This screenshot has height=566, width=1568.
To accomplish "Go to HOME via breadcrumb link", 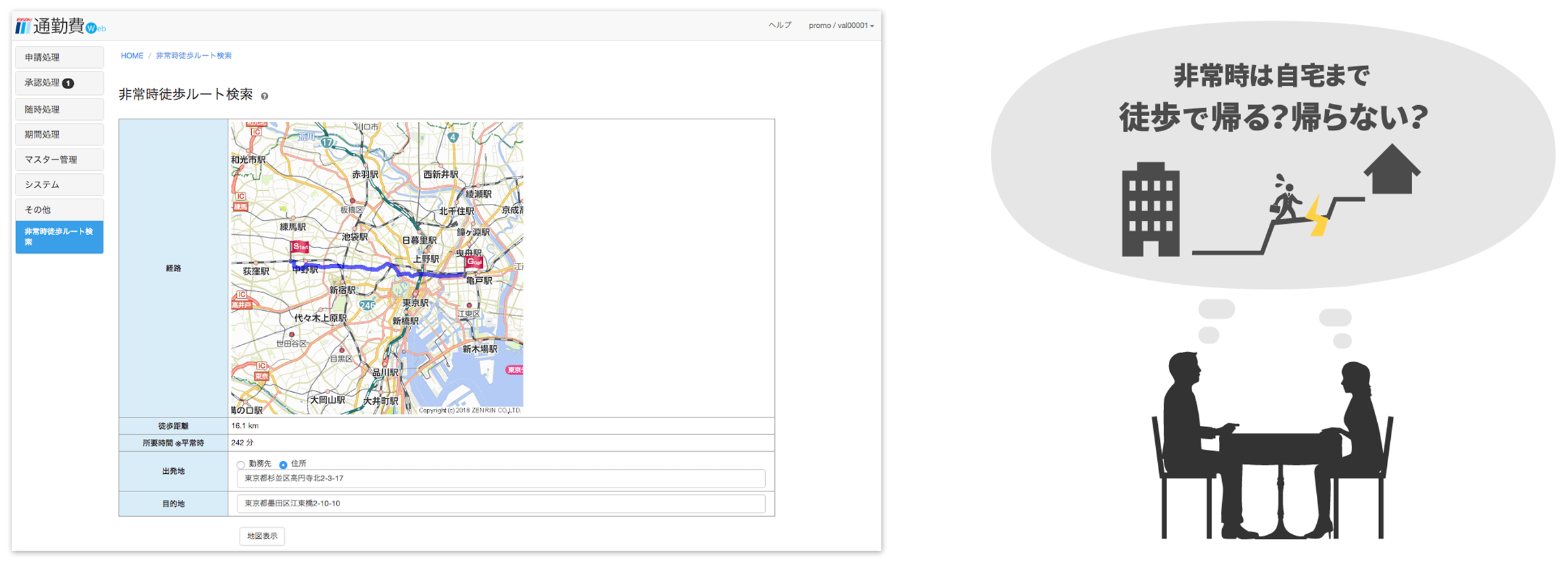I will (132, 56).
